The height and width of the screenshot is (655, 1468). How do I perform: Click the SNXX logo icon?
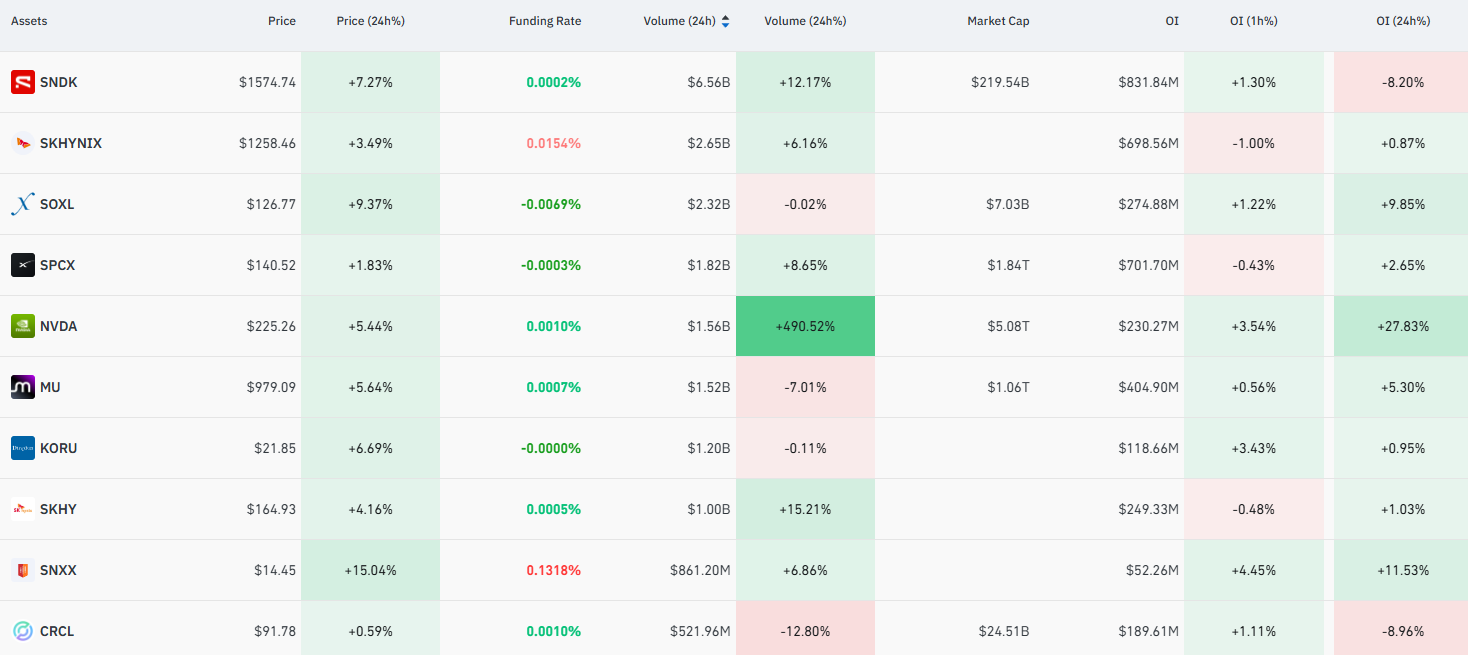point(23,570)
